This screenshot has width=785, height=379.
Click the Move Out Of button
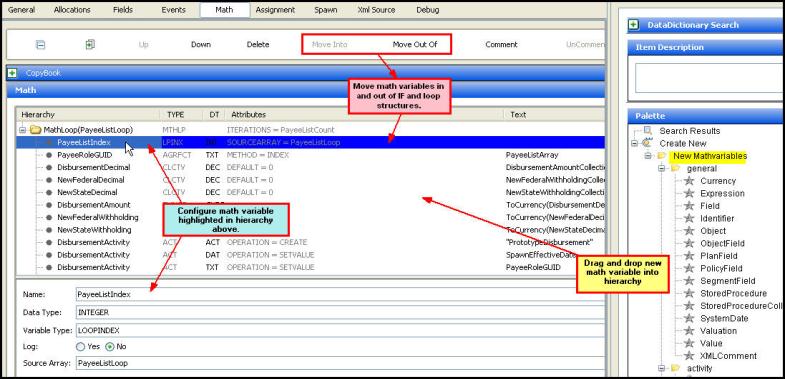click(x=415, y=45)
